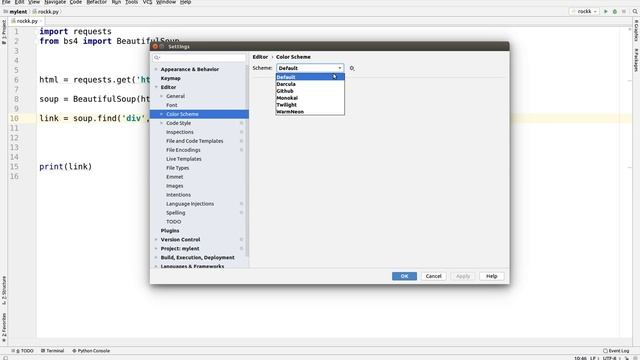
Task: Select Language Injections settings item
Action: pos(190,204)
